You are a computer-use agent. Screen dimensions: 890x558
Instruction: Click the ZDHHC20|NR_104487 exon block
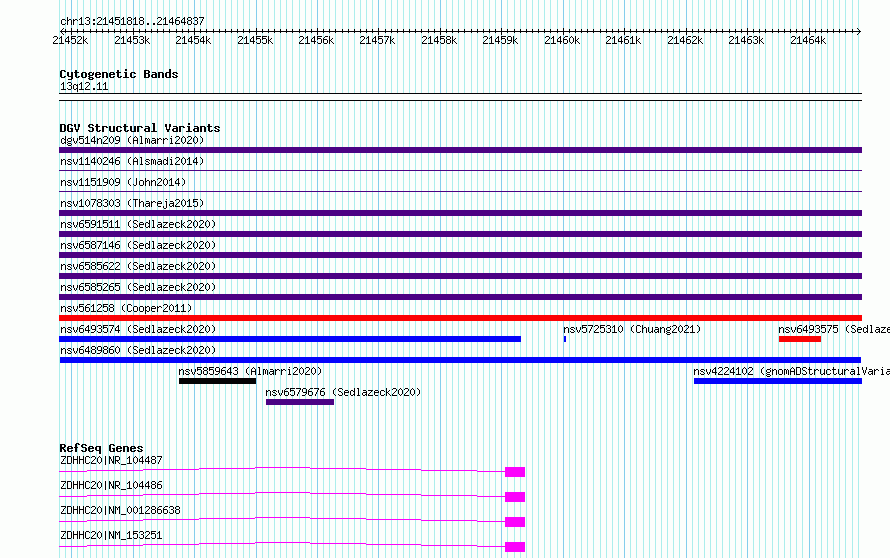(515, 472)
